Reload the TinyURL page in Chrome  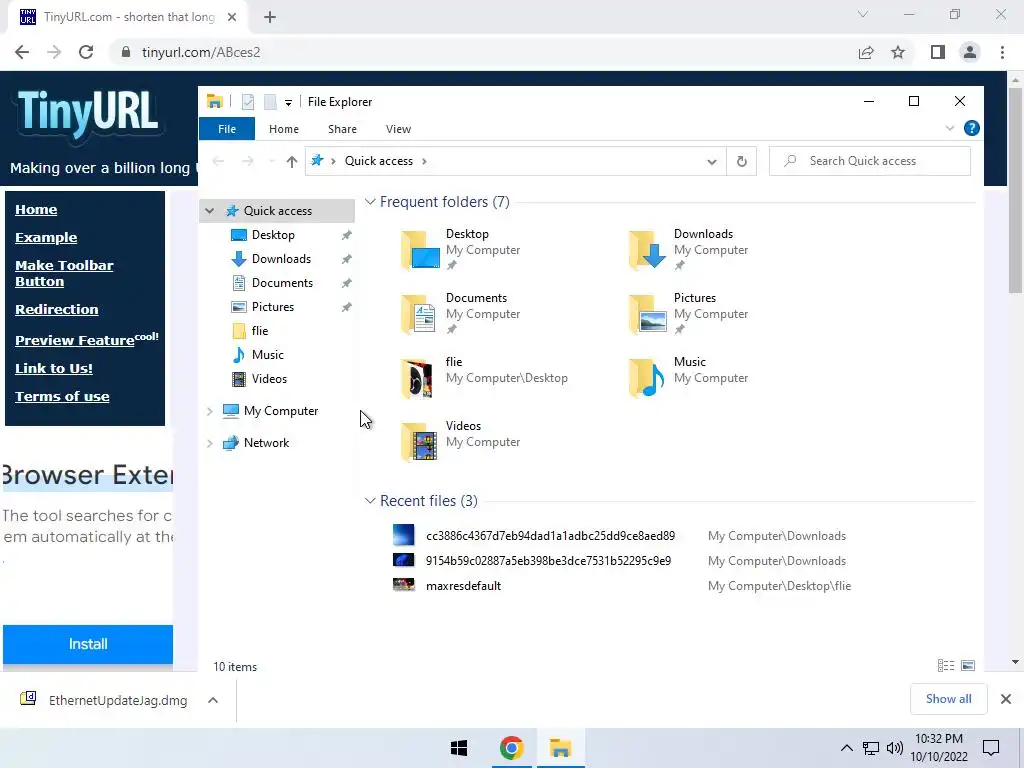click(86, 52)
